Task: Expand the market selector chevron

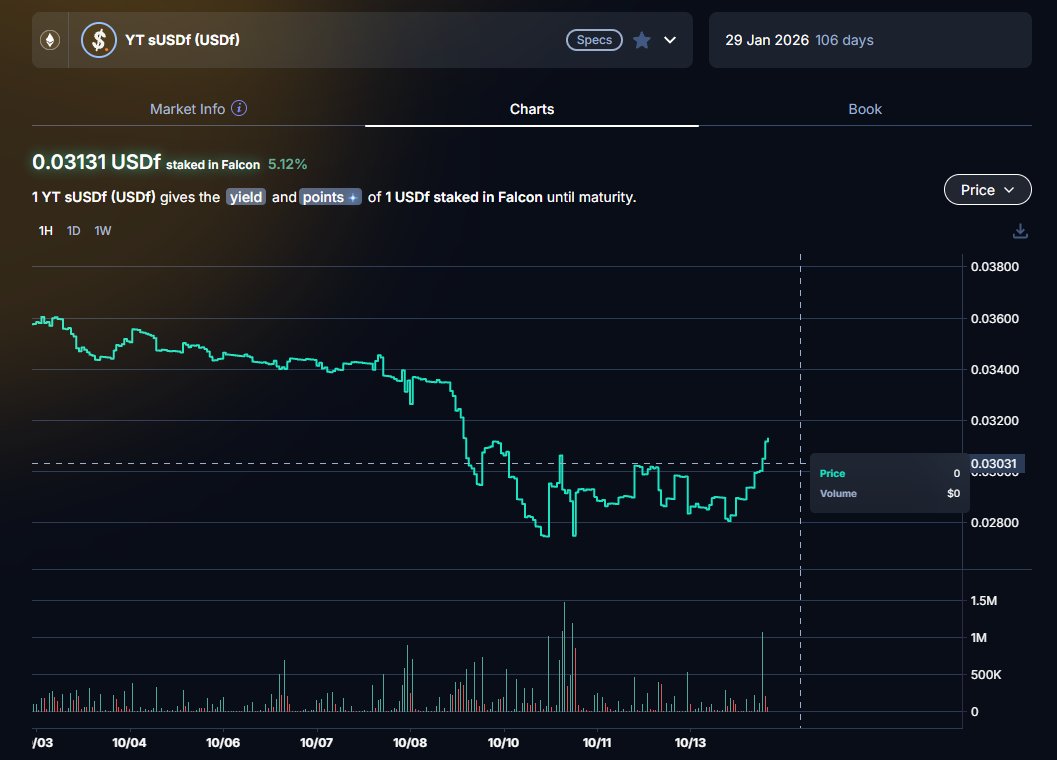Action: pos(670,40)
